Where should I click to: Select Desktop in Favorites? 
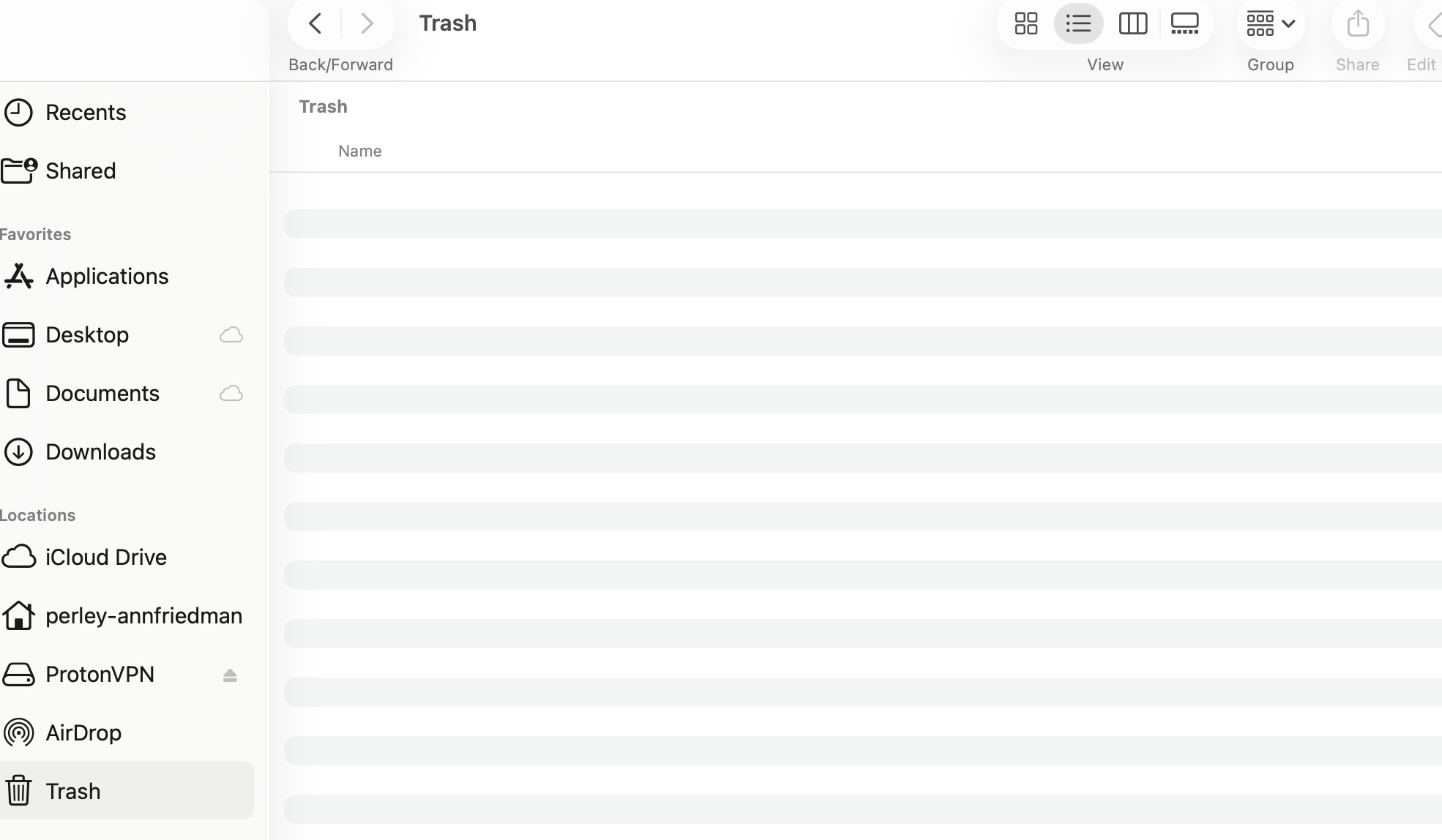point(87,335)
